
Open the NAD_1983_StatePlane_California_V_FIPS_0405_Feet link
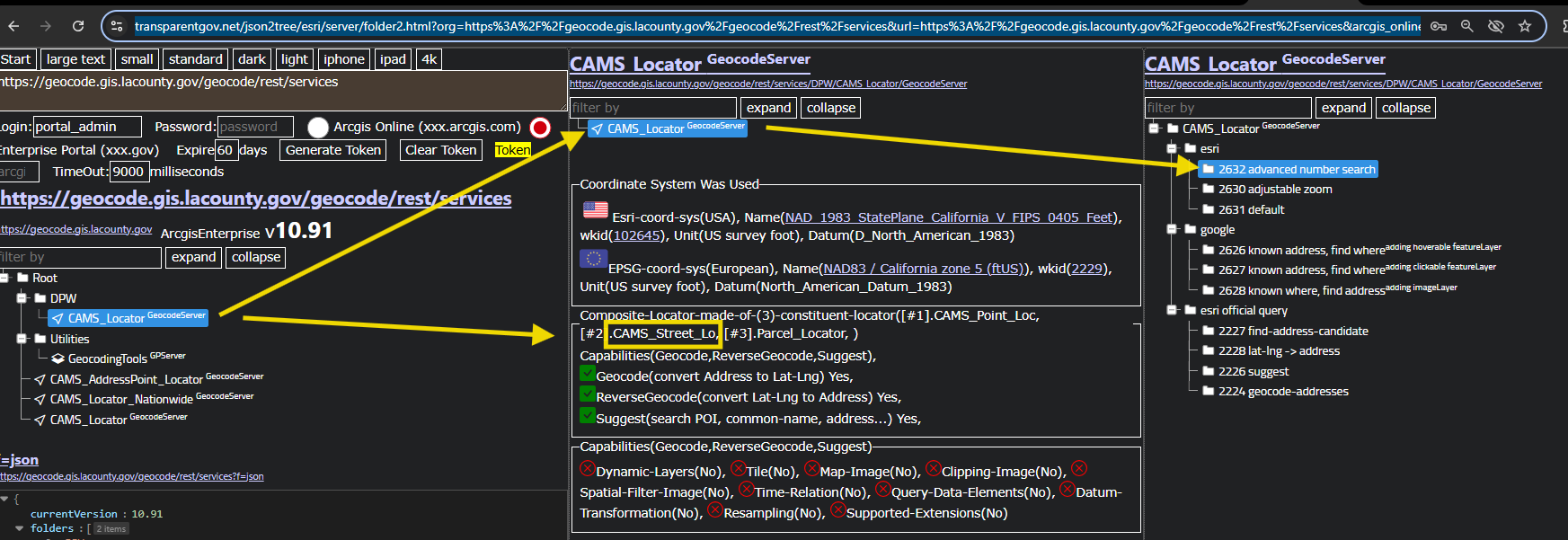(949, 217)
